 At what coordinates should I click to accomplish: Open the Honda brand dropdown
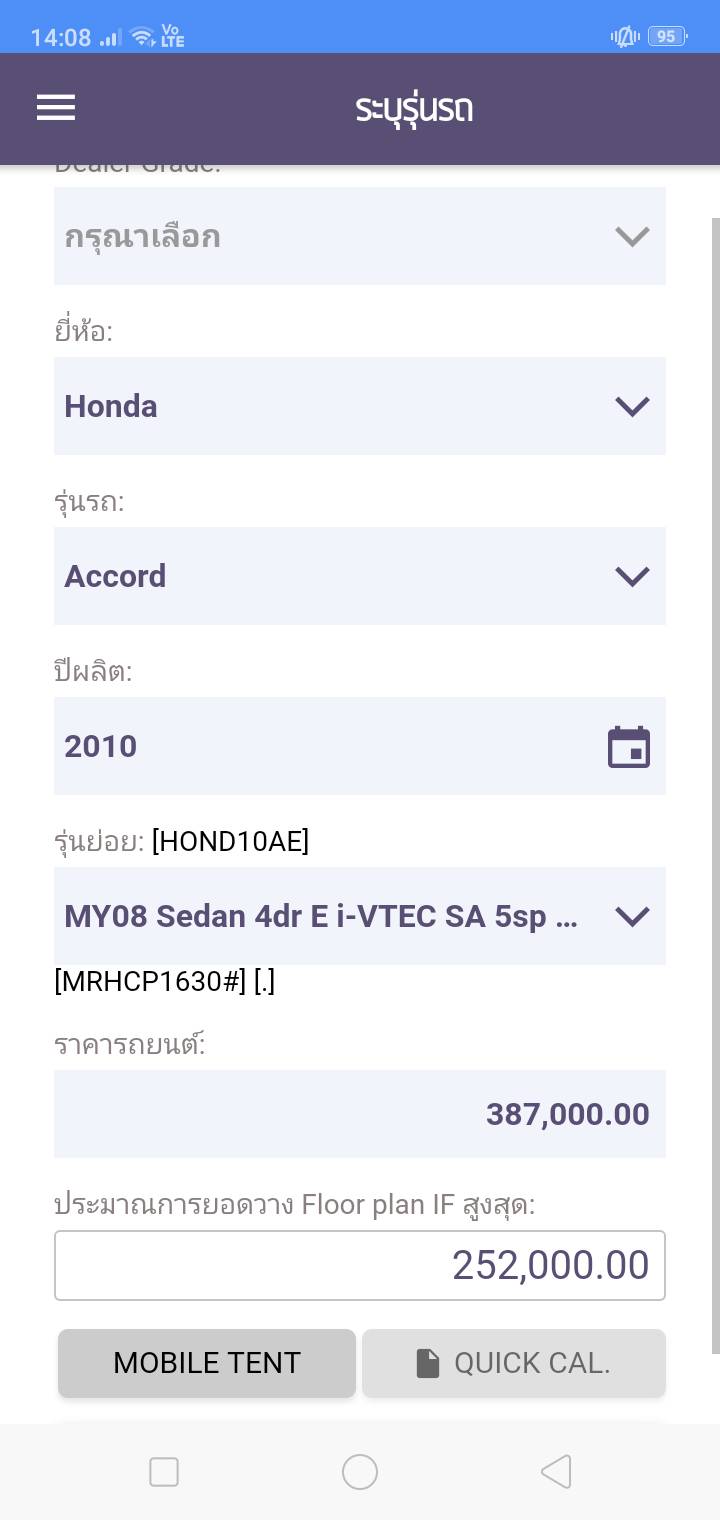click(360, 406)
